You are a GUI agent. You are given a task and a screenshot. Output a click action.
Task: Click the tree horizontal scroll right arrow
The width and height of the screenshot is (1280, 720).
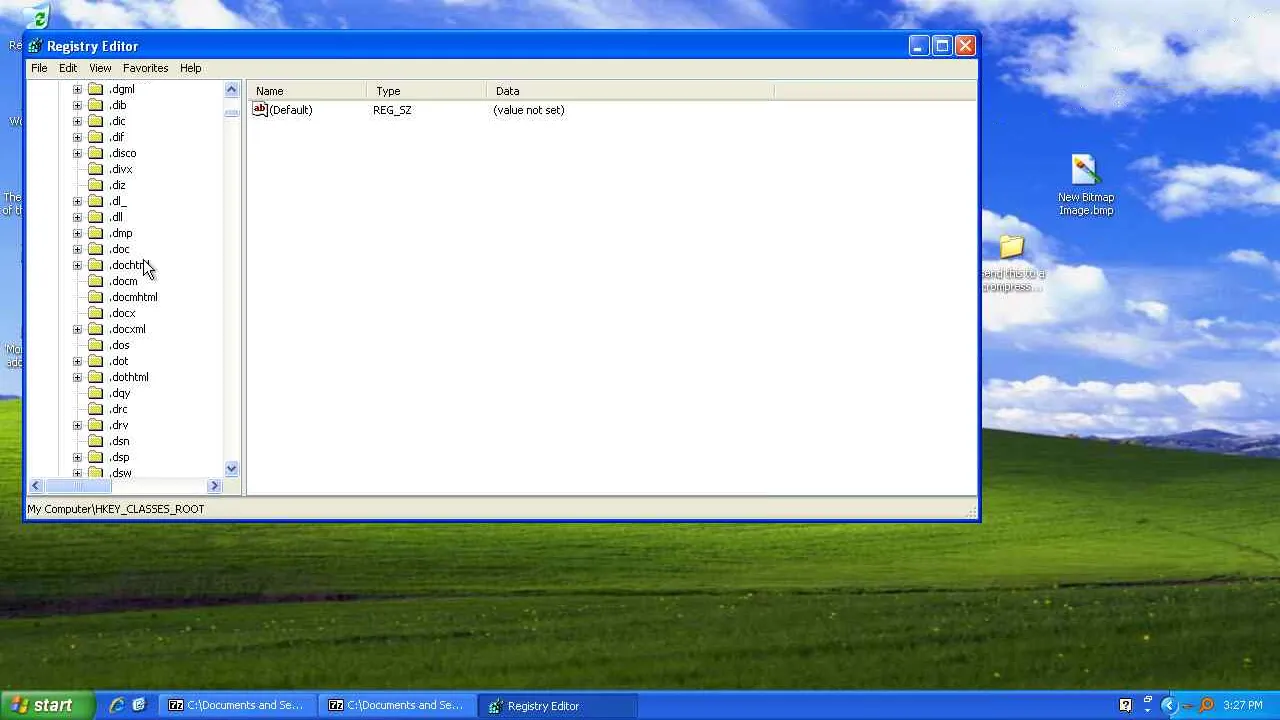pyautogui.click(x=214, y=486)
